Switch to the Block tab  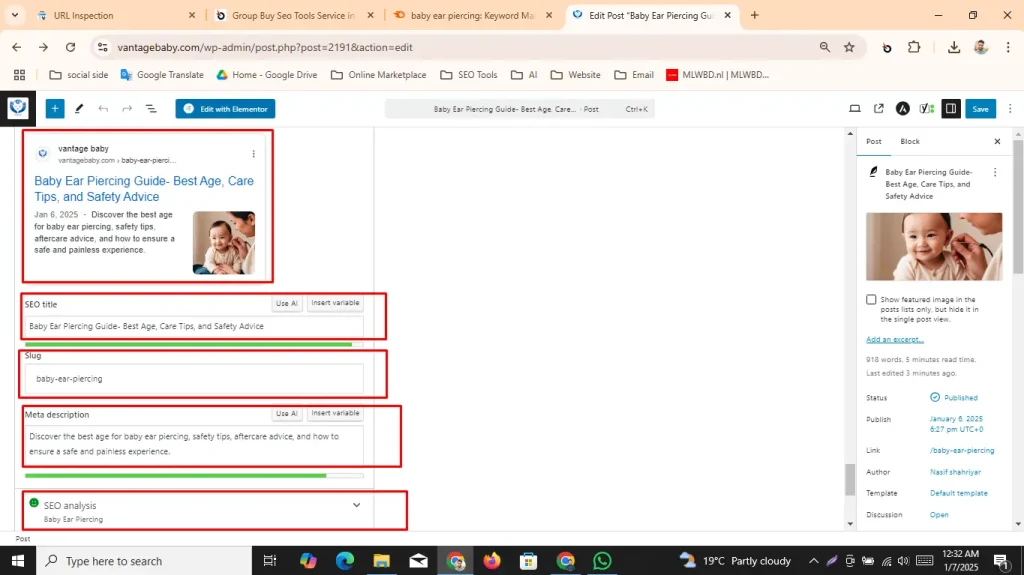(909, 142)
